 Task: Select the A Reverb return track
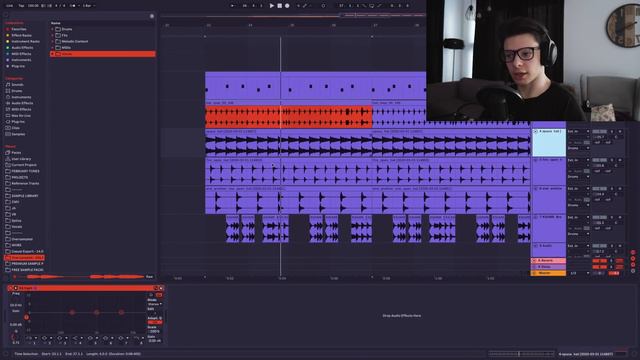pos(548,260)
